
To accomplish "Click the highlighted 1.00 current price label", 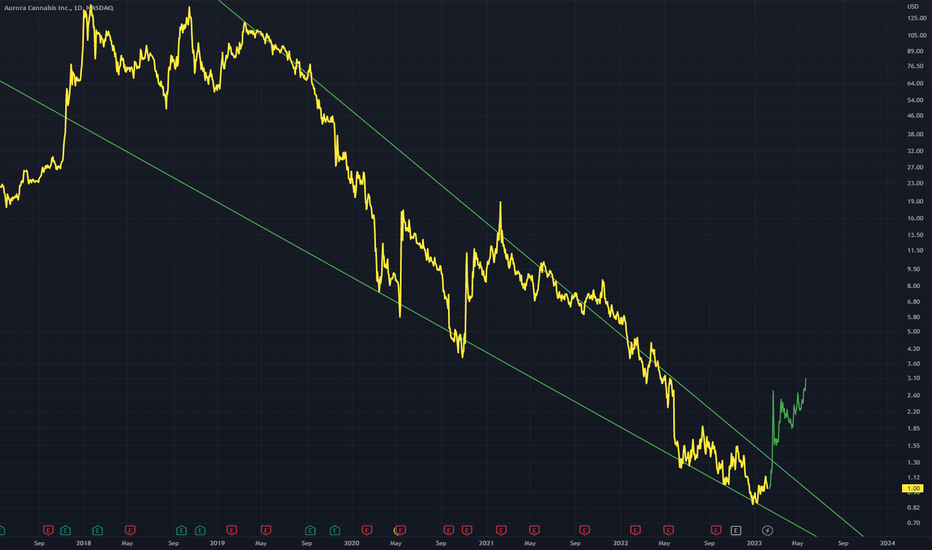I will 912,488.
